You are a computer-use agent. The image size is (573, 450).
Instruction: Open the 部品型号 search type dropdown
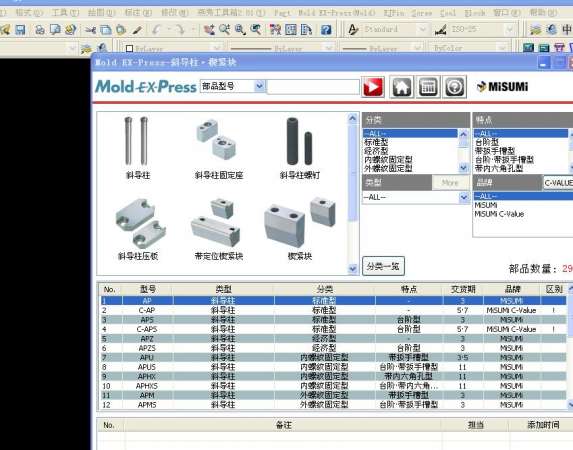point(259,86)
